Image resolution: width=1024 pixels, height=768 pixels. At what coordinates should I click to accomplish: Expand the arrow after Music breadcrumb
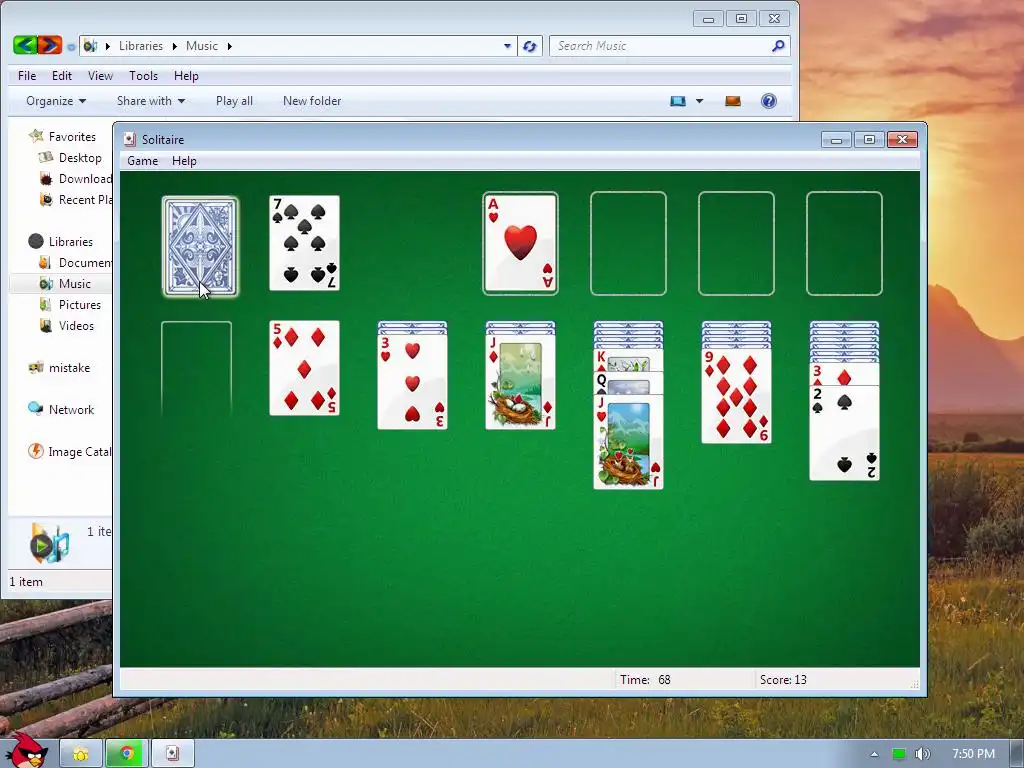[230, 46]
